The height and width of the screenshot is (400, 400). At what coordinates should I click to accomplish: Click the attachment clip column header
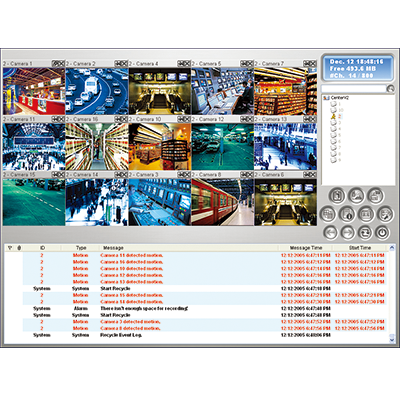pos(19,248)
